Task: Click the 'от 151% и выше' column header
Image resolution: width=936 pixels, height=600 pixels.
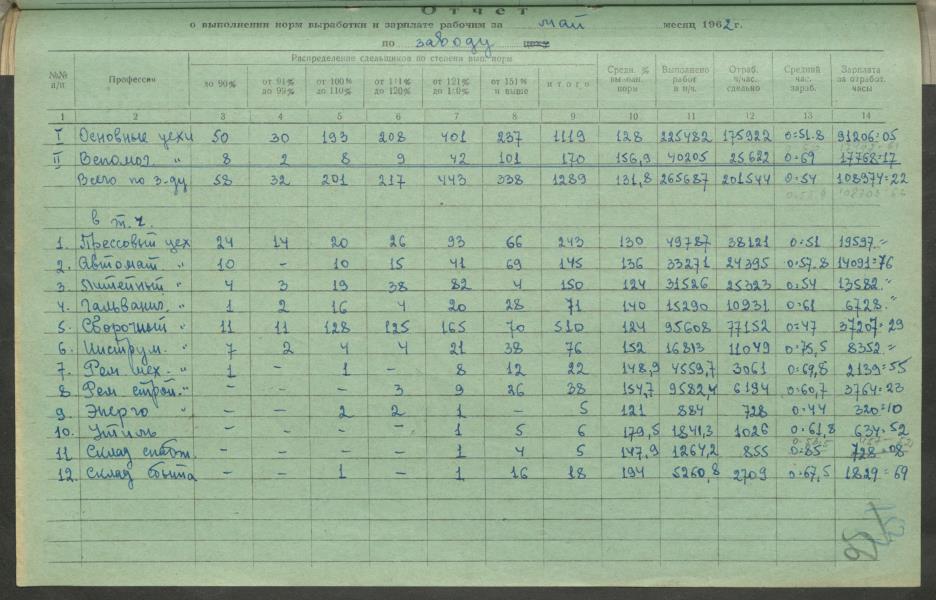Action: click(510, 84)
